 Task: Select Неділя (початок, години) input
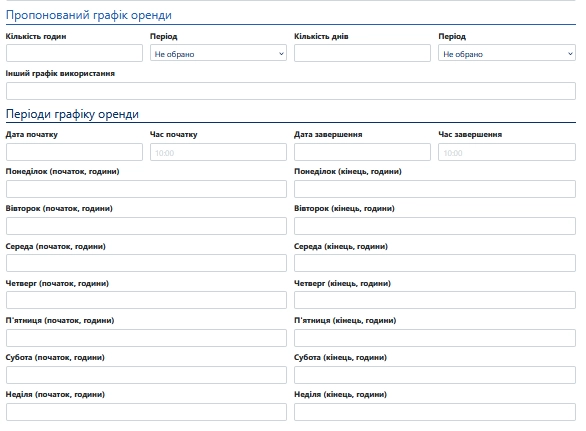(x=146, y=412)
